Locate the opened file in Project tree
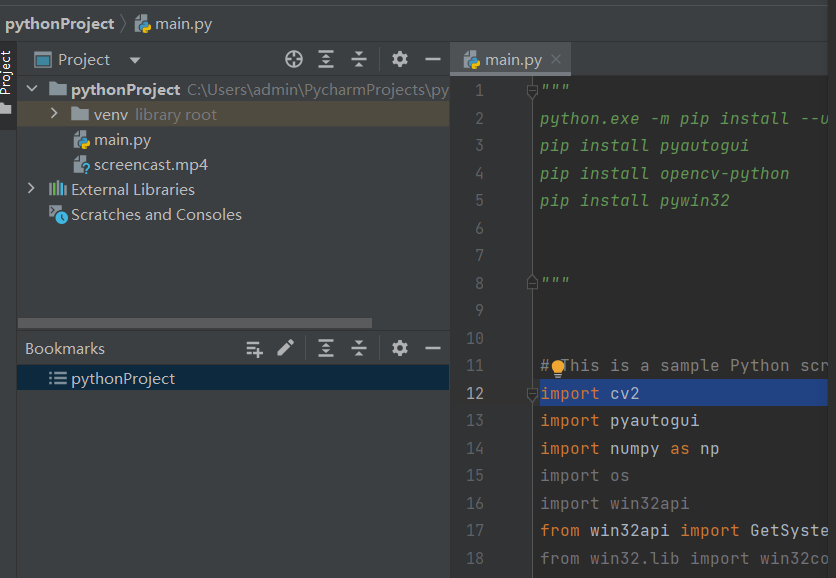This screenshot has width=836, height=578. click(x=293, y=60)
